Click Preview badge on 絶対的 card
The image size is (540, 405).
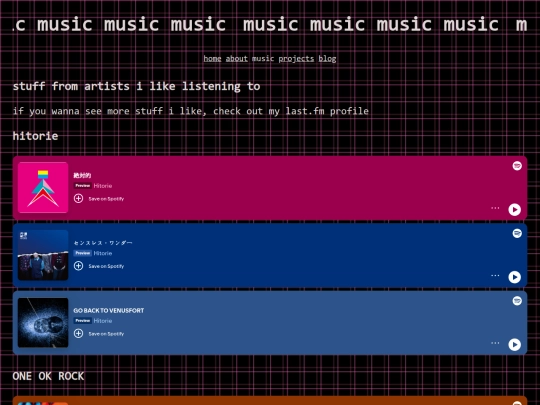(82, 186)
